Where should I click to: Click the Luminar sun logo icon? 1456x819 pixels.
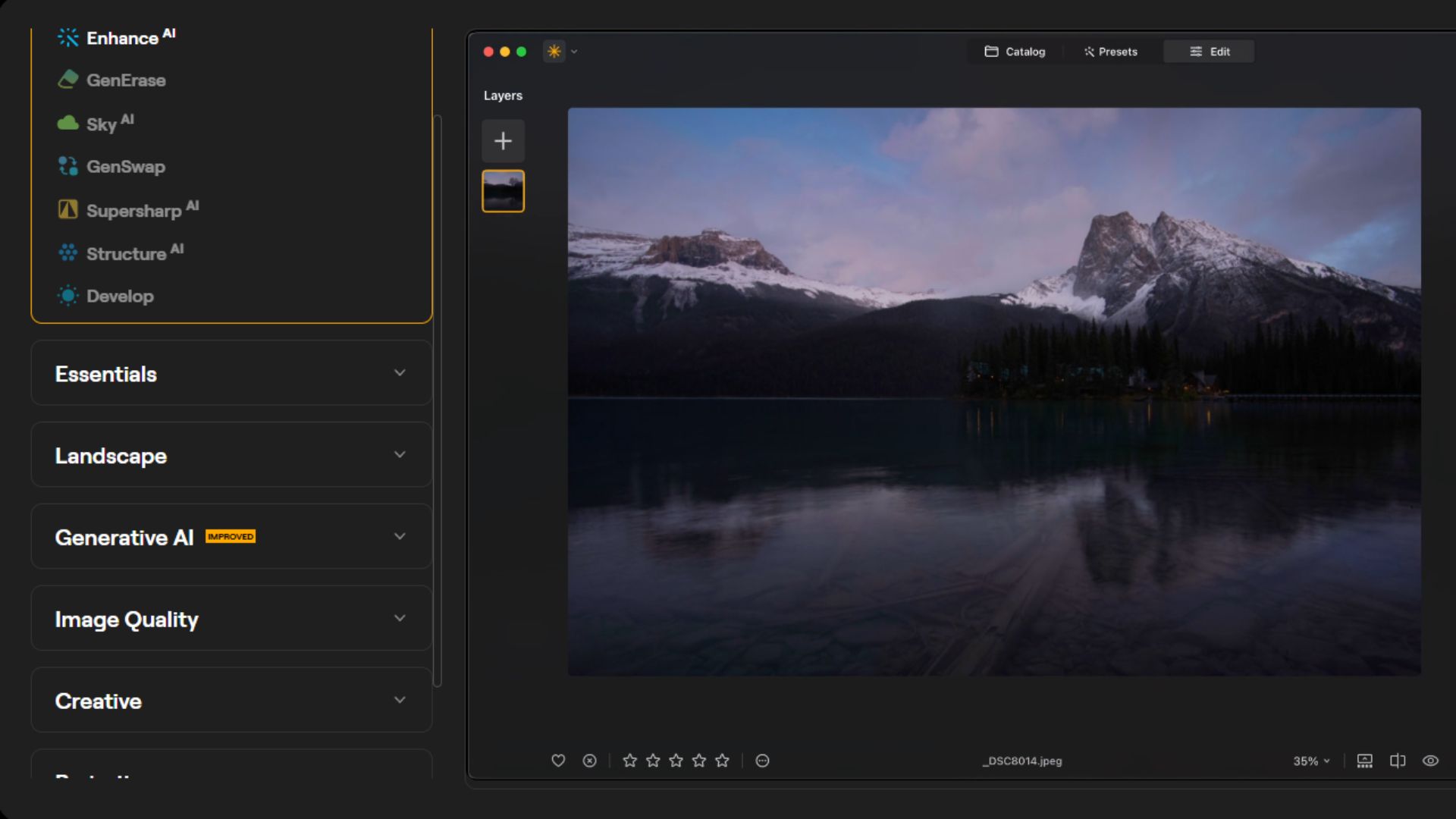tap(554, 52)
